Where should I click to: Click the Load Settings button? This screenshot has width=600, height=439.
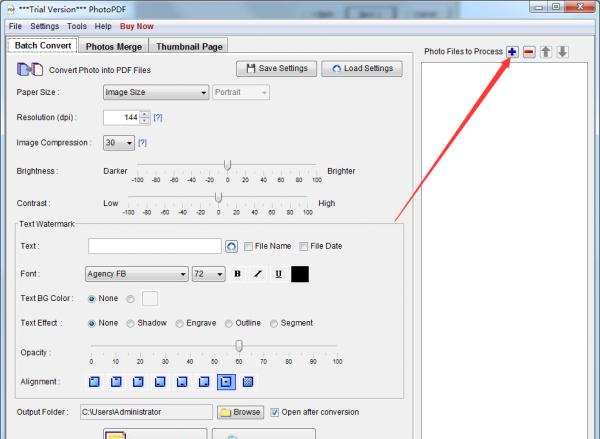[362, 69]
